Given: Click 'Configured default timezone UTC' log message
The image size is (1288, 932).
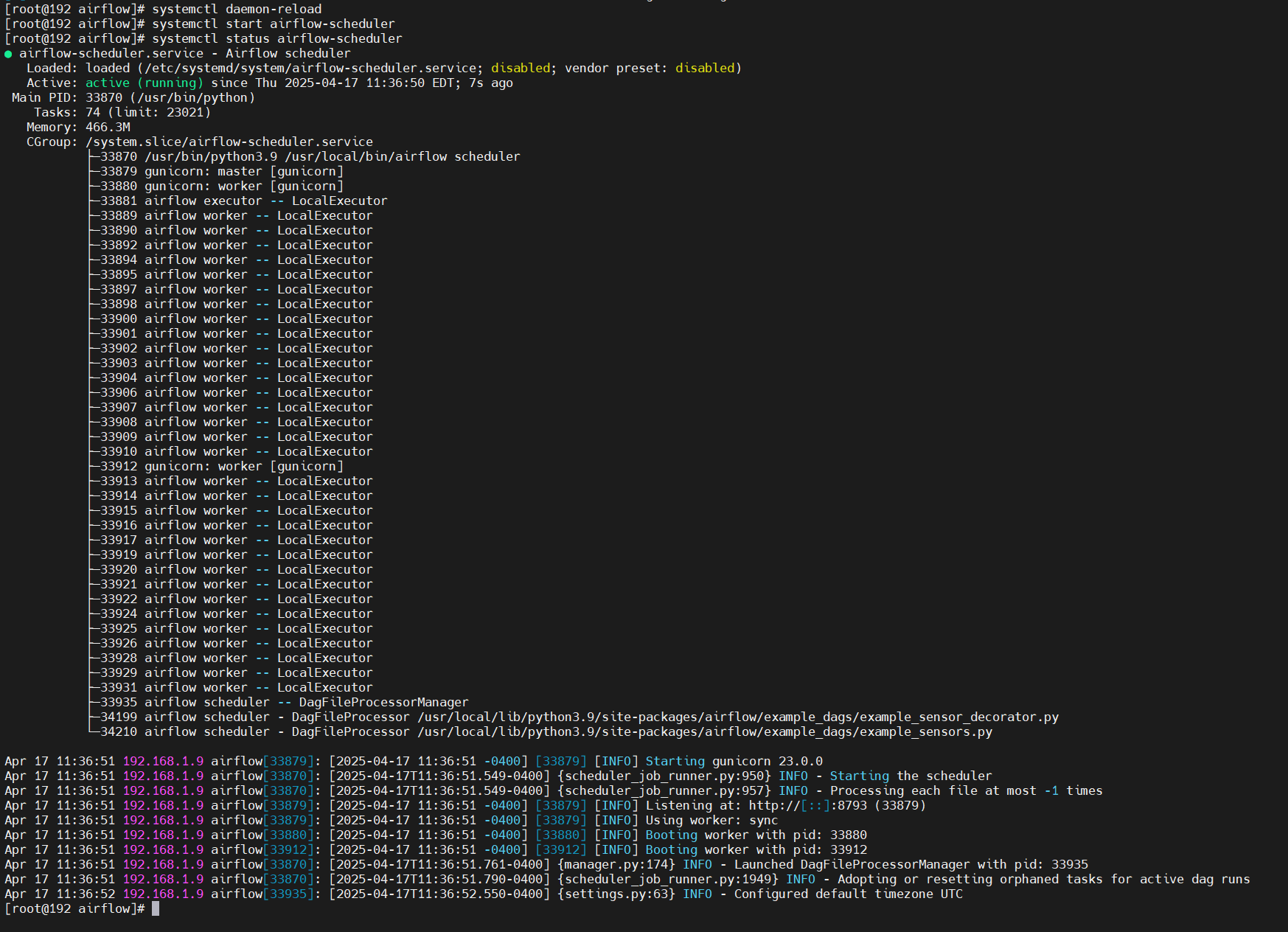Looking at the screenshot, I should pos(849,894).
